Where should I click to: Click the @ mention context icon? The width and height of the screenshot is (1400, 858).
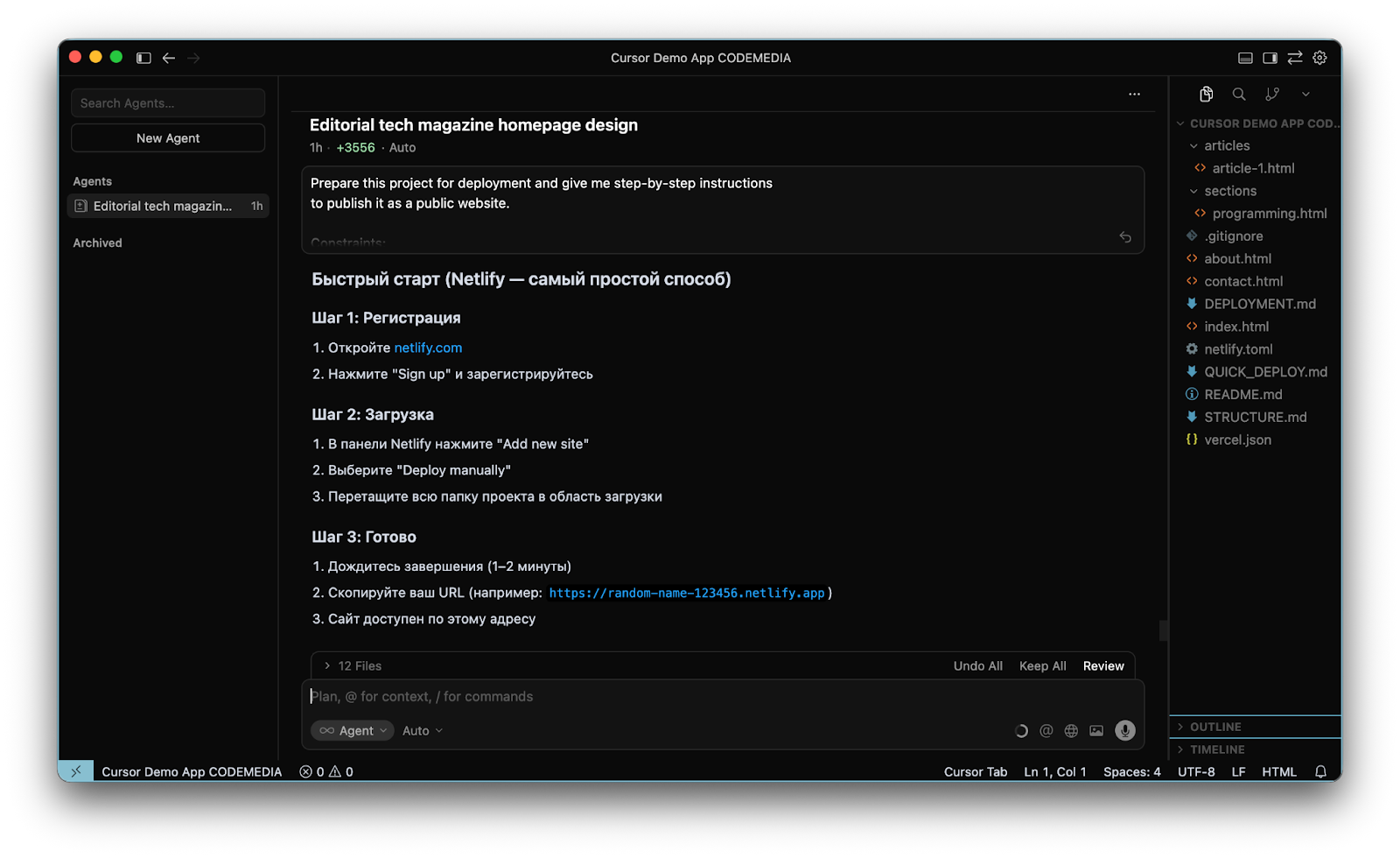click(x=1046, y=730)
